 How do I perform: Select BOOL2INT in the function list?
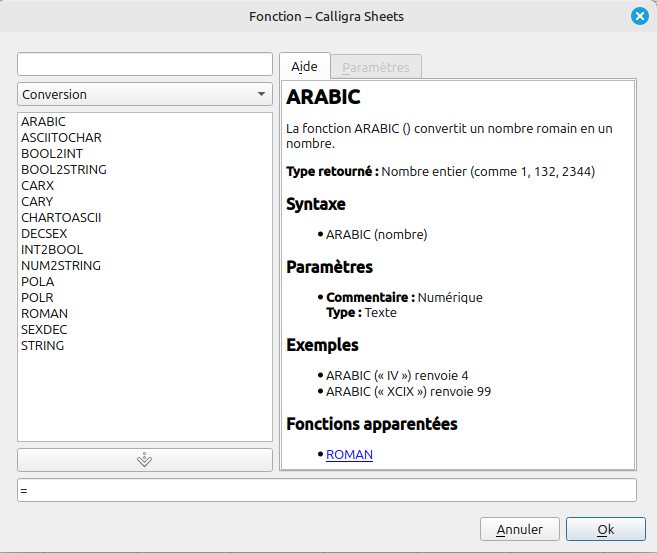(145, 153)
